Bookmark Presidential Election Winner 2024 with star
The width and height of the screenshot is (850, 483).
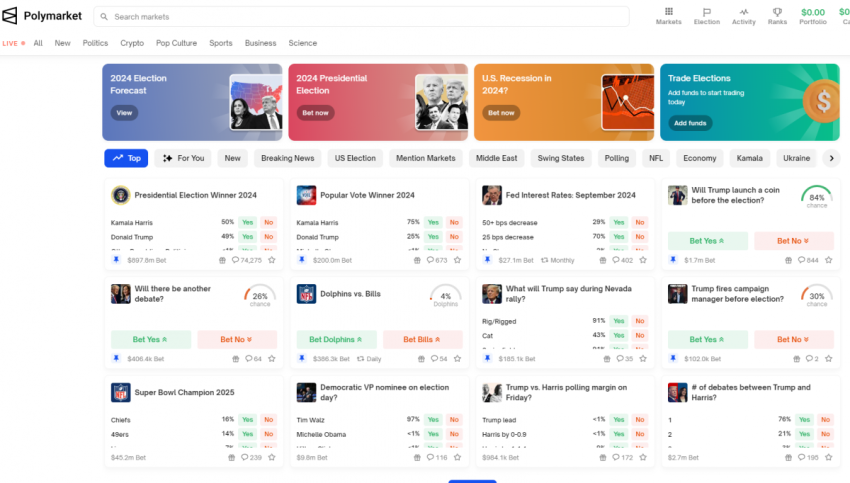pyautogui.click(x=272, y=260)
